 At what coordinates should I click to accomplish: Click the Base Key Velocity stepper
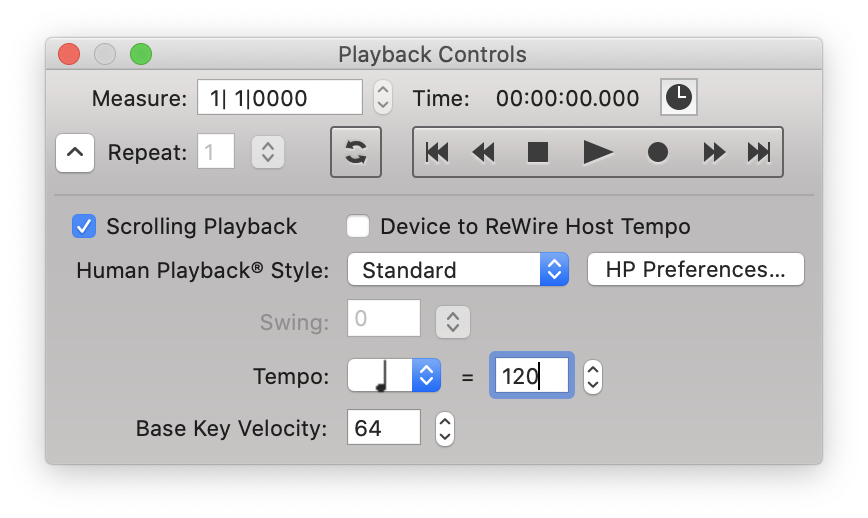pos(445,428)
